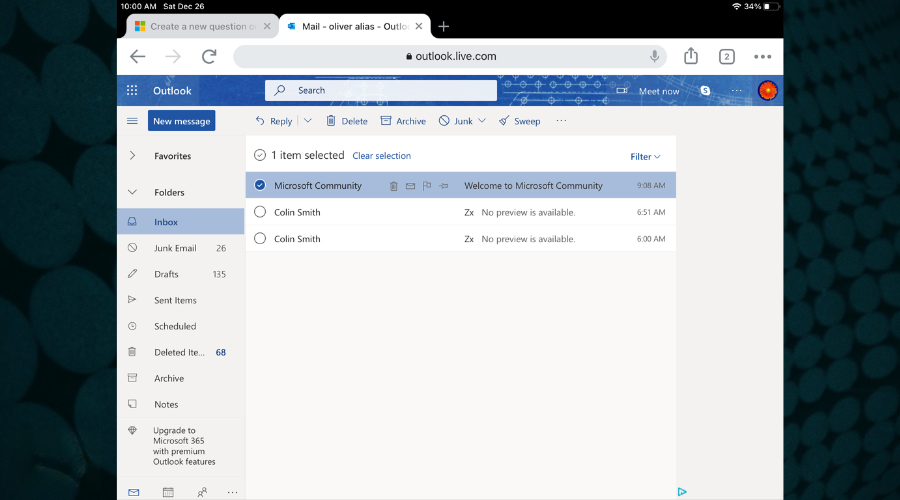Select the Colin Smith 6:00 AM message circle
The width and height of the screenshot is (900, 500).
point(260,238)
